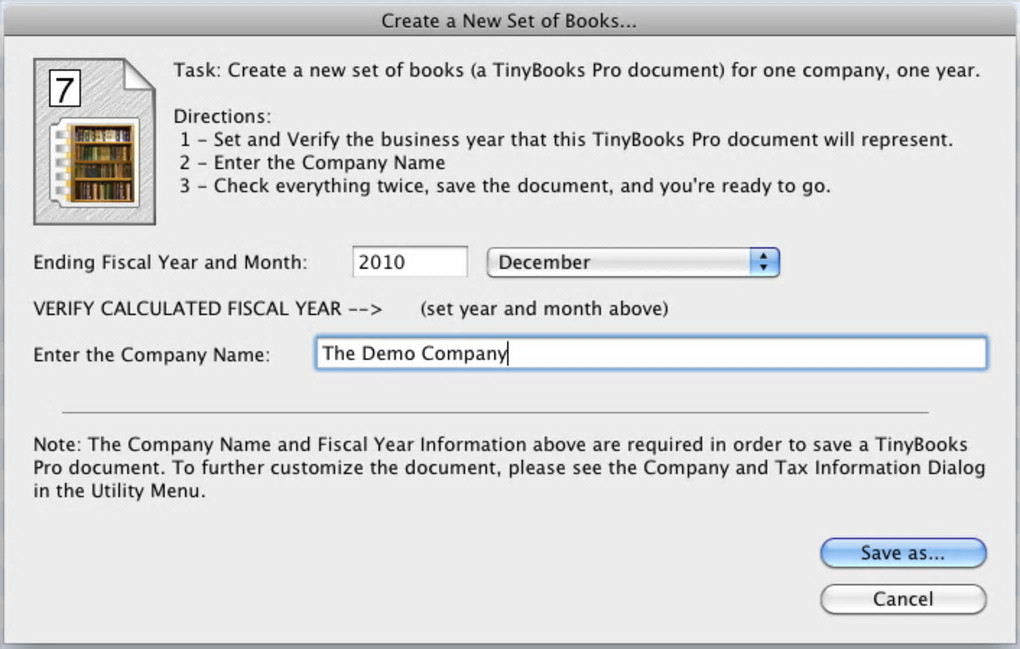Viewport: 1020px width, 649px height.
Task: Click into the Company Name text field
Action: click(650, 353)
